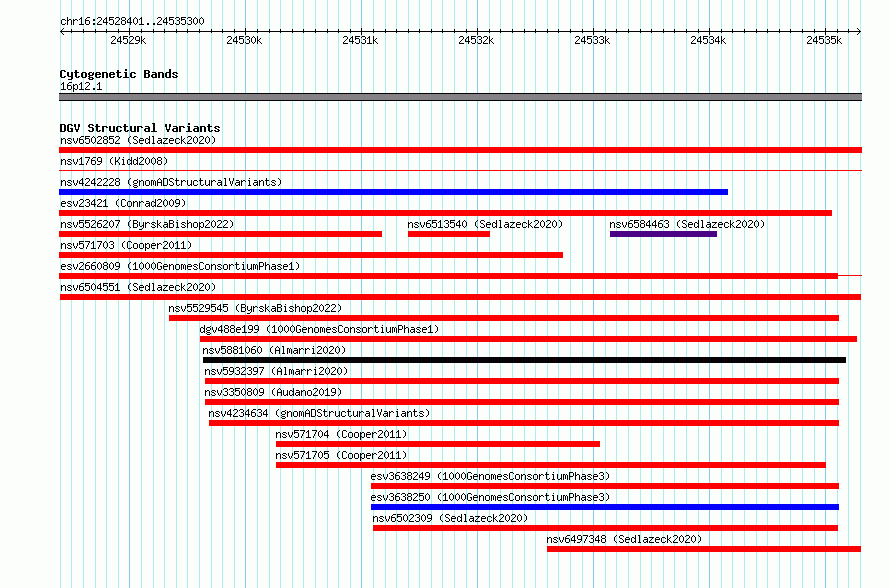
Task: Click the nsv6502852 (Sedlazeck2020) red variant bar
Action: point(460,150)
